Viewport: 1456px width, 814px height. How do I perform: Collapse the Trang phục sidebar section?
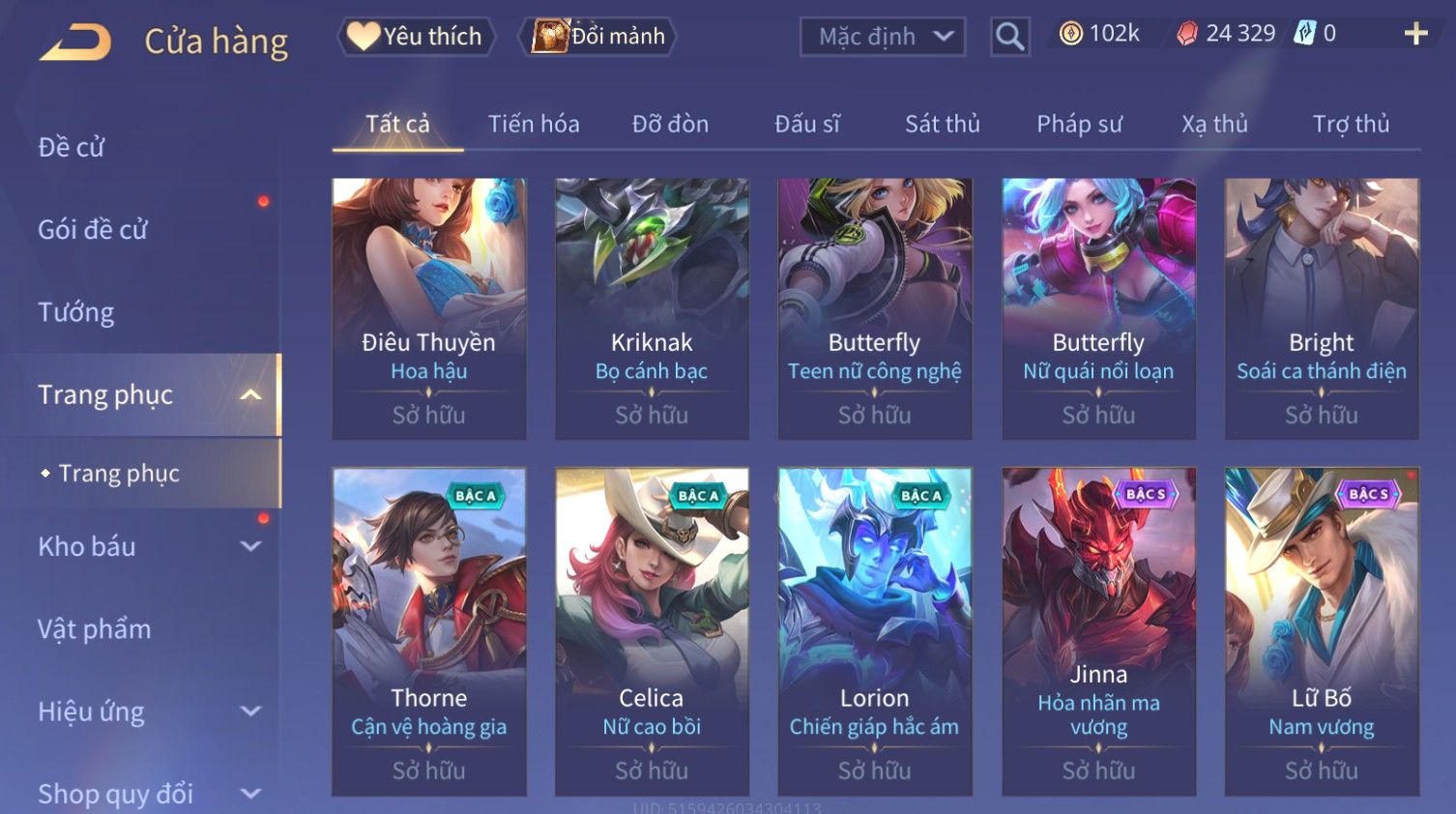coord(250,394)
